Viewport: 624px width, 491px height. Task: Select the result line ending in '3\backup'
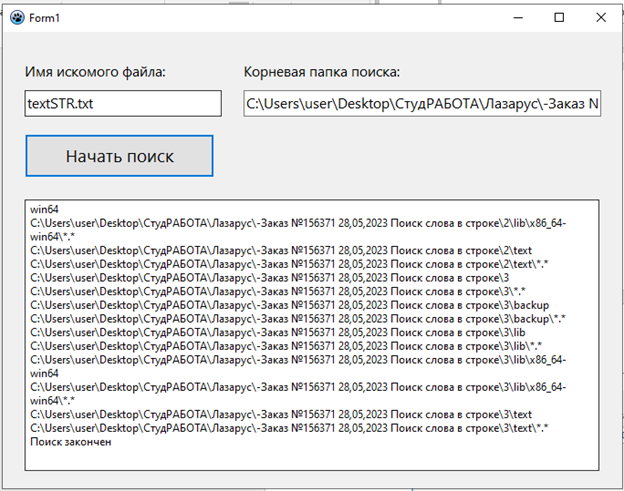(x=290, y=304)
